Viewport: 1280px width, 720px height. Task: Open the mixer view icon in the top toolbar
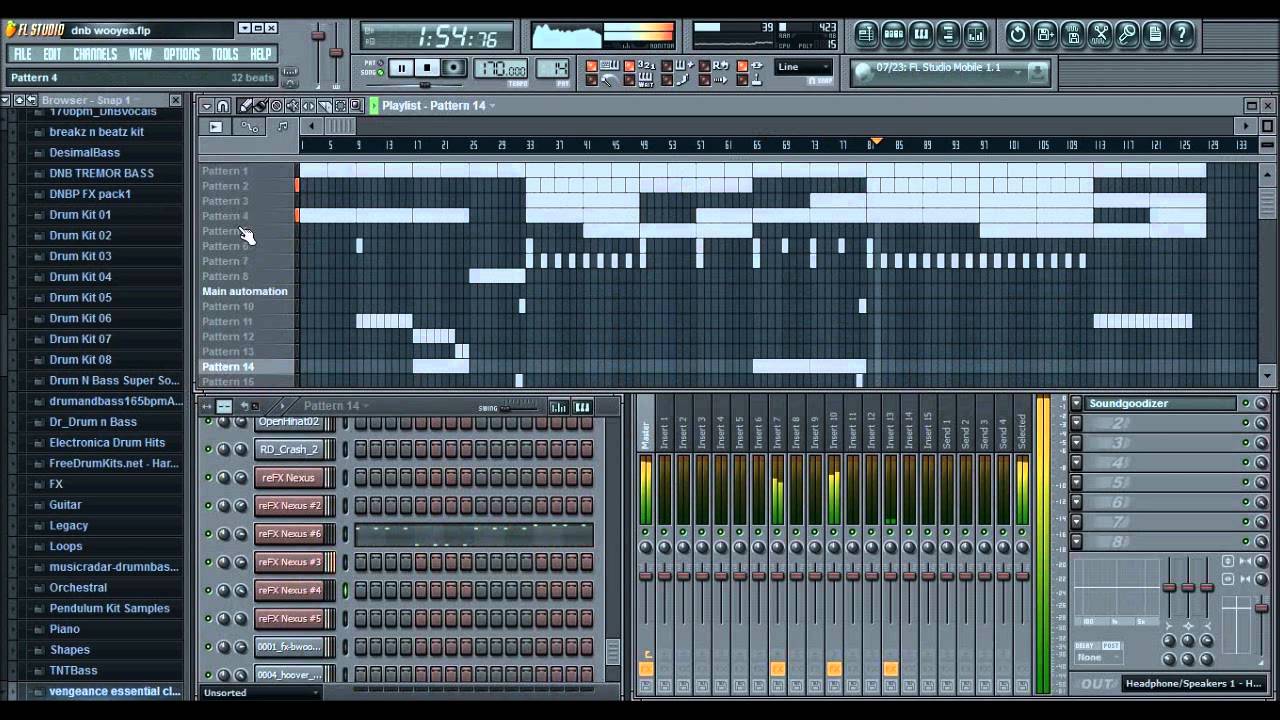(x=976, y=34)
